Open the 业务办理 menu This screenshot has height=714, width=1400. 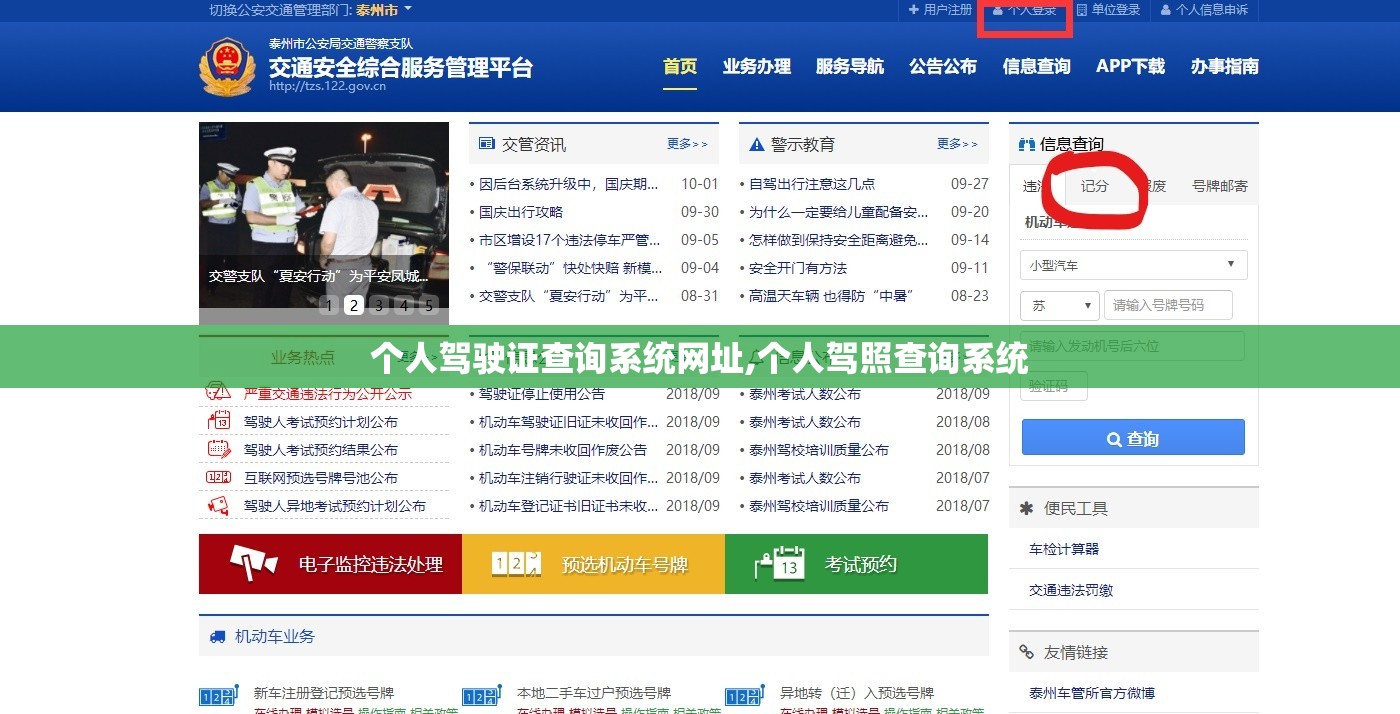pos(757,67)
